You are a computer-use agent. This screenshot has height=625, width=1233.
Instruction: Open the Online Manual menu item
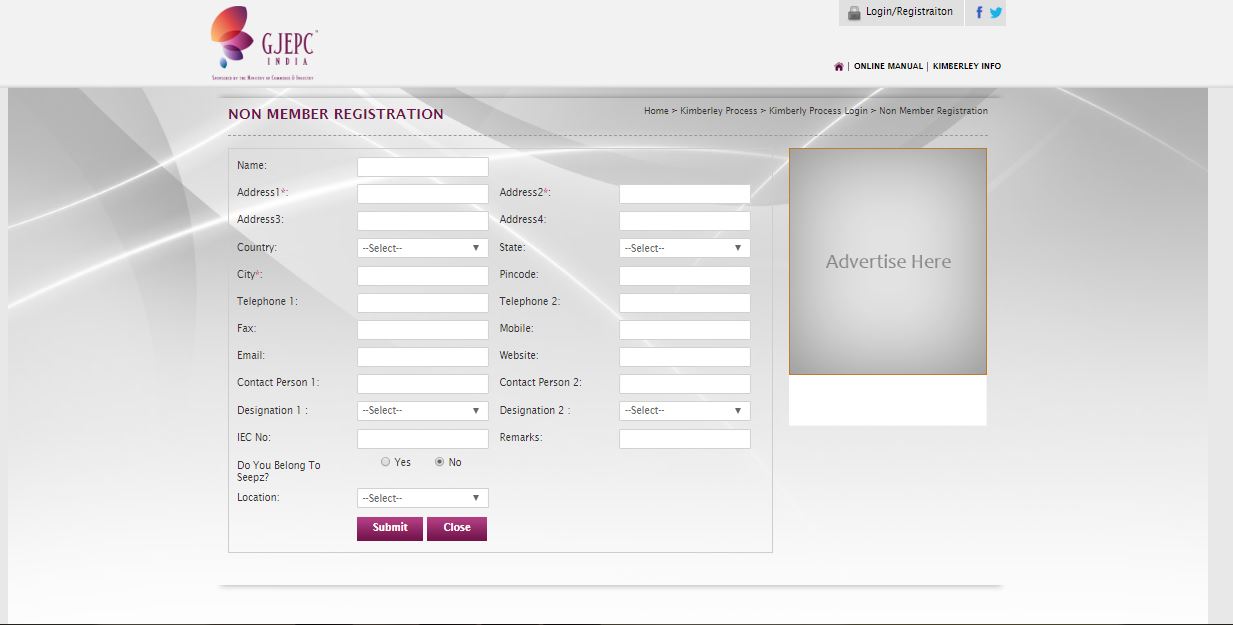(888, 67)
